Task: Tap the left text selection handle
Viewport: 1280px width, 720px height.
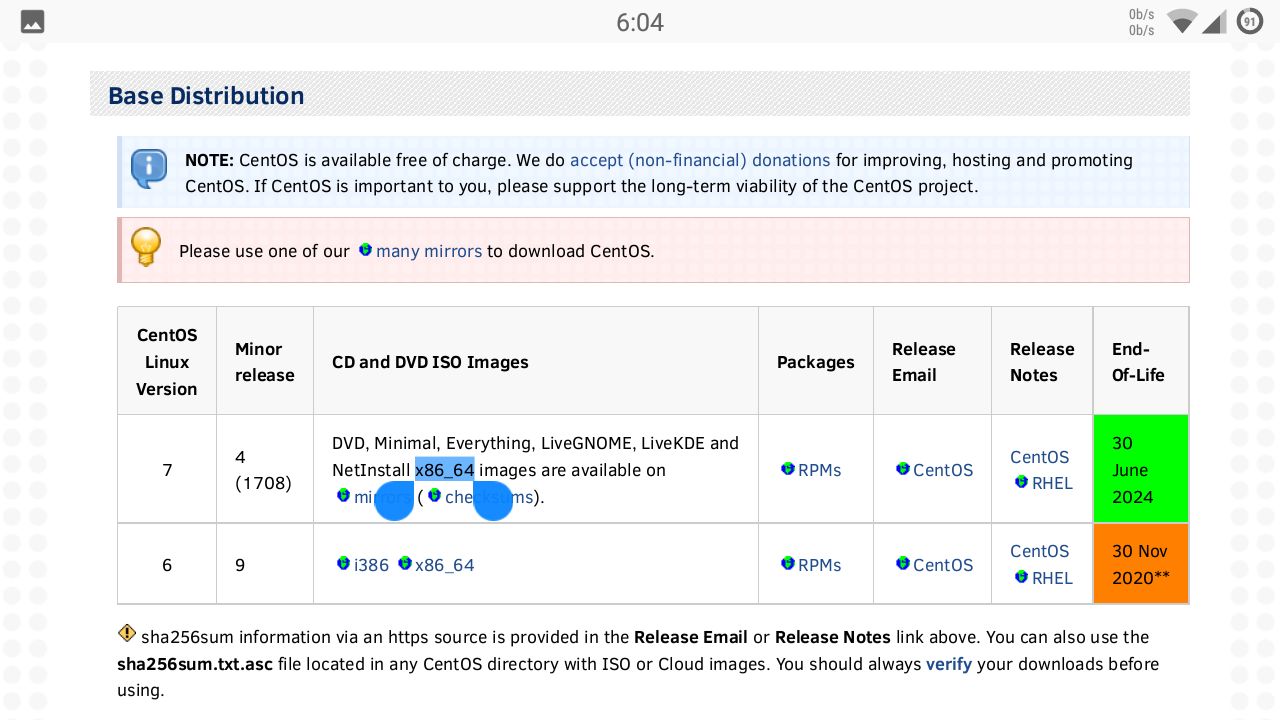Action: tap(394, 502)
